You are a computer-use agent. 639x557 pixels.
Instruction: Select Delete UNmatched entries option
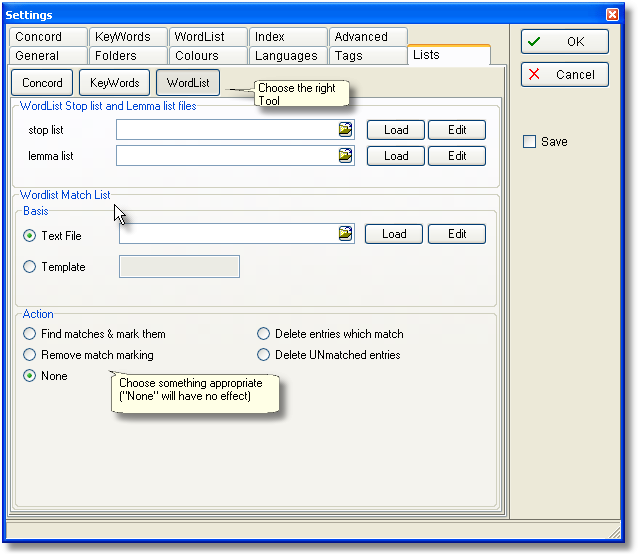point(264,355)
